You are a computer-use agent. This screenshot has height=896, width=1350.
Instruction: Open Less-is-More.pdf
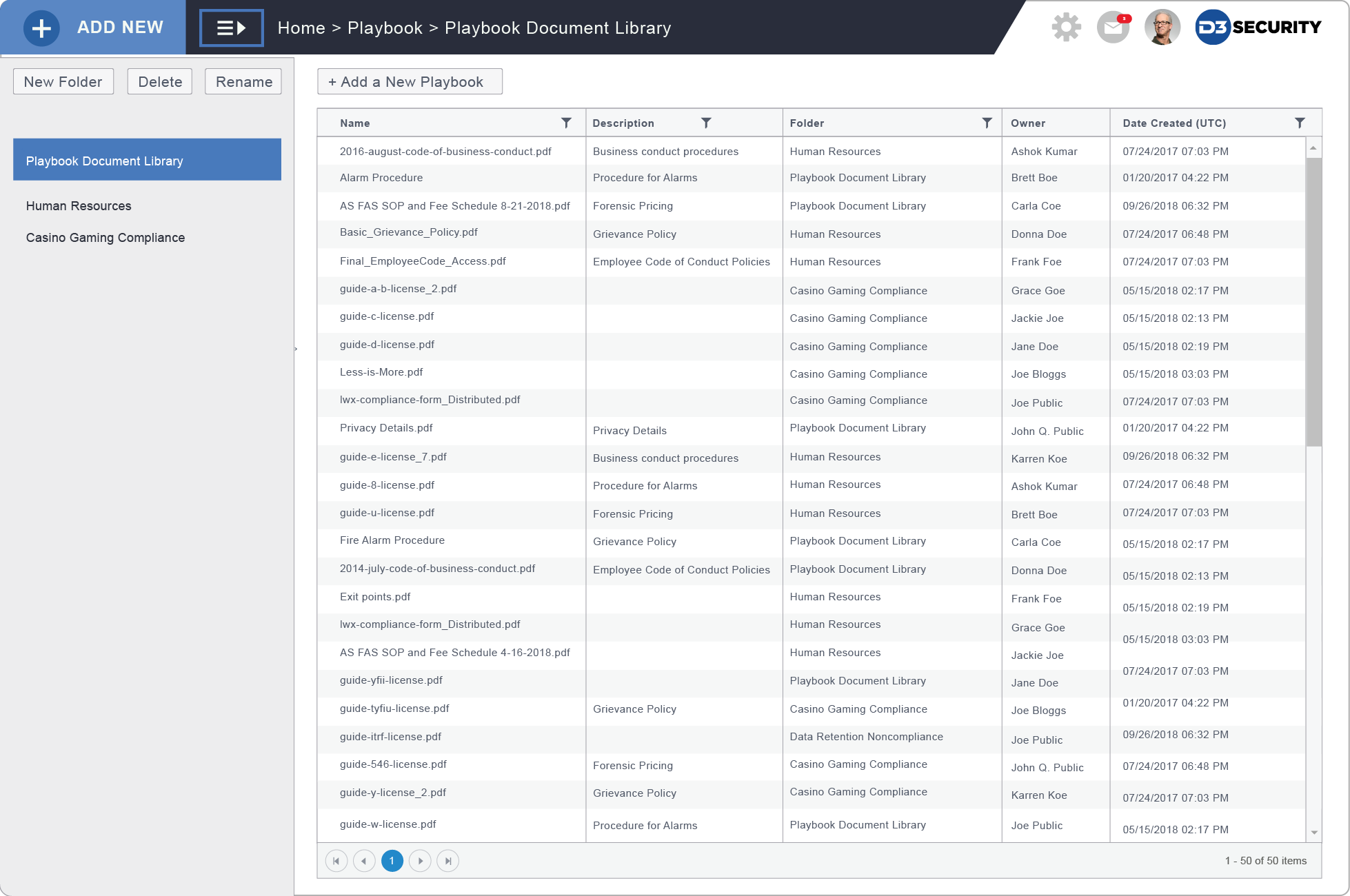381,372
